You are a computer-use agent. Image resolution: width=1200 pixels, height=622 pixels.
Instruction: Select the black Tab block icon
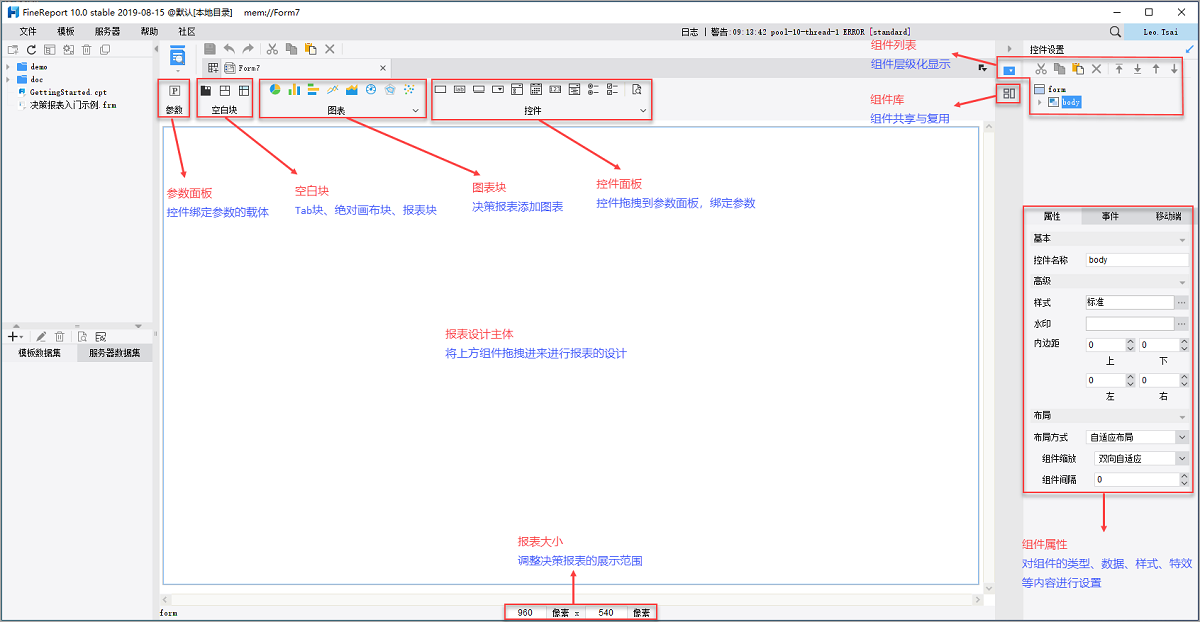click(206, 90)
